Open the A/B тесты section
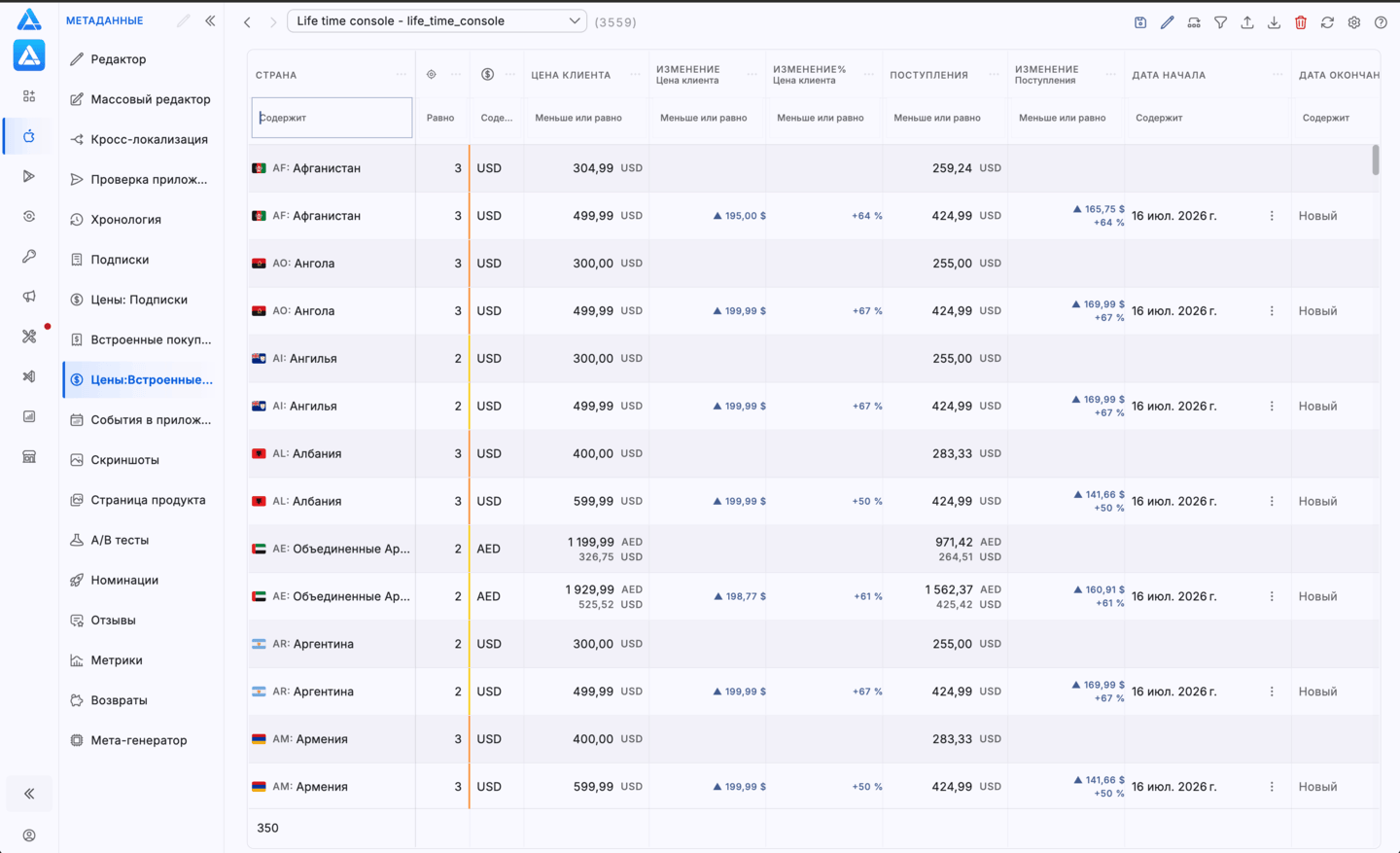The image size is (1400, 853). 120,540
